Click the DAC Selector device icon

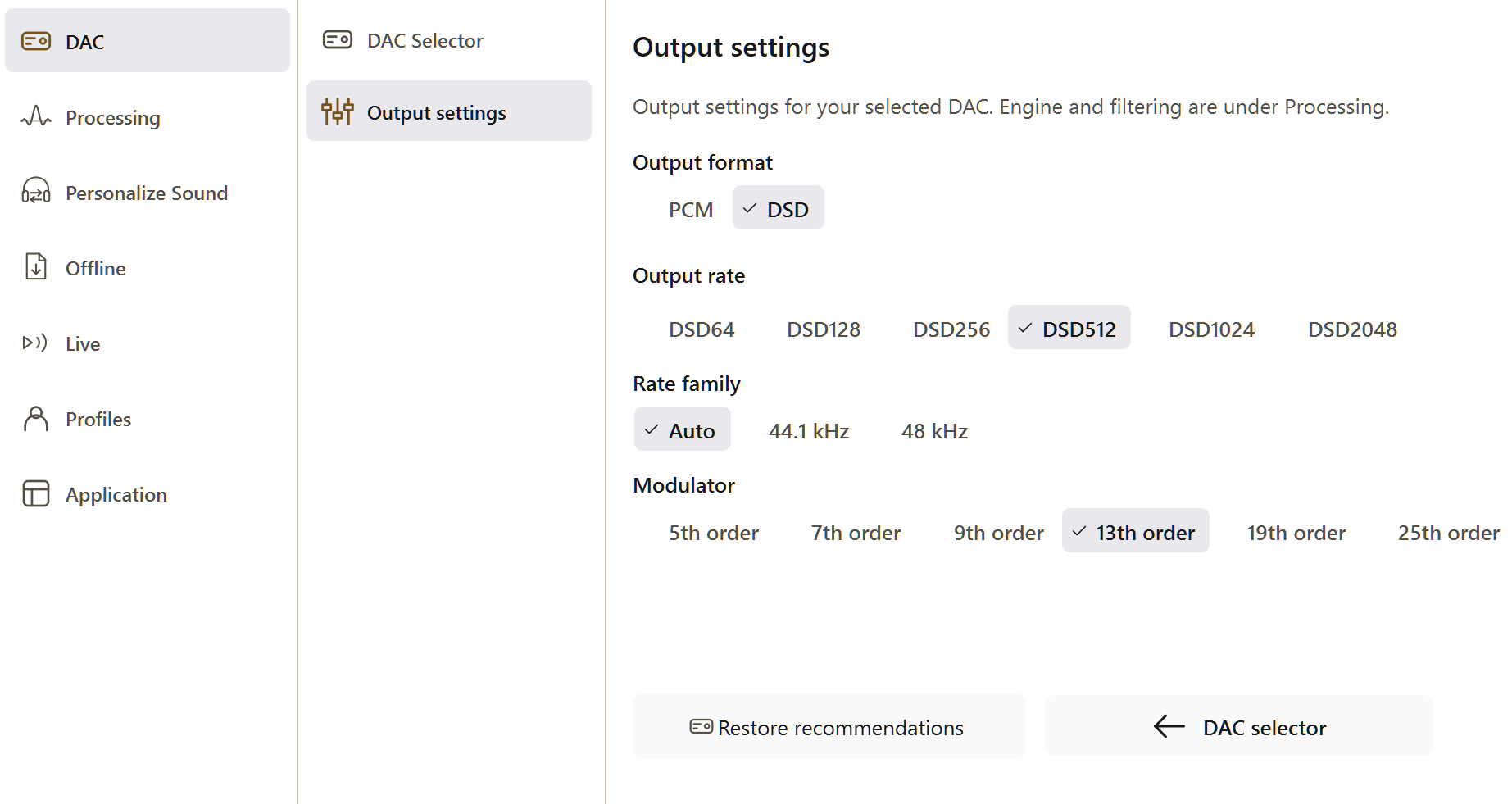(x=338, y=39)
